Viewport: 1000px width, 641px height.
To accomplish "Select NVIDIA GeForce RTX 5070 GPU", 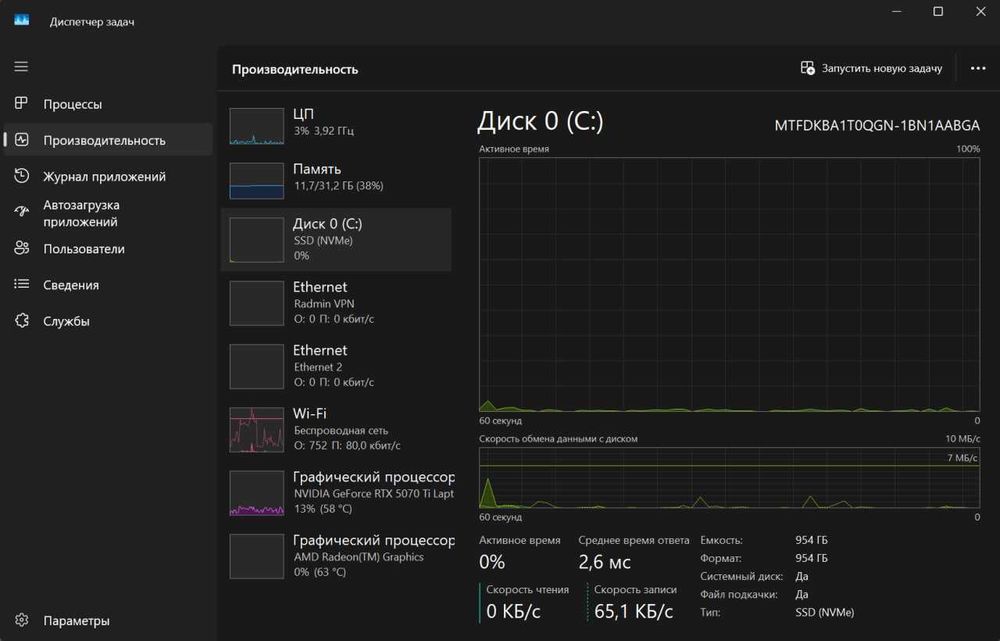I will pos(336,492).
